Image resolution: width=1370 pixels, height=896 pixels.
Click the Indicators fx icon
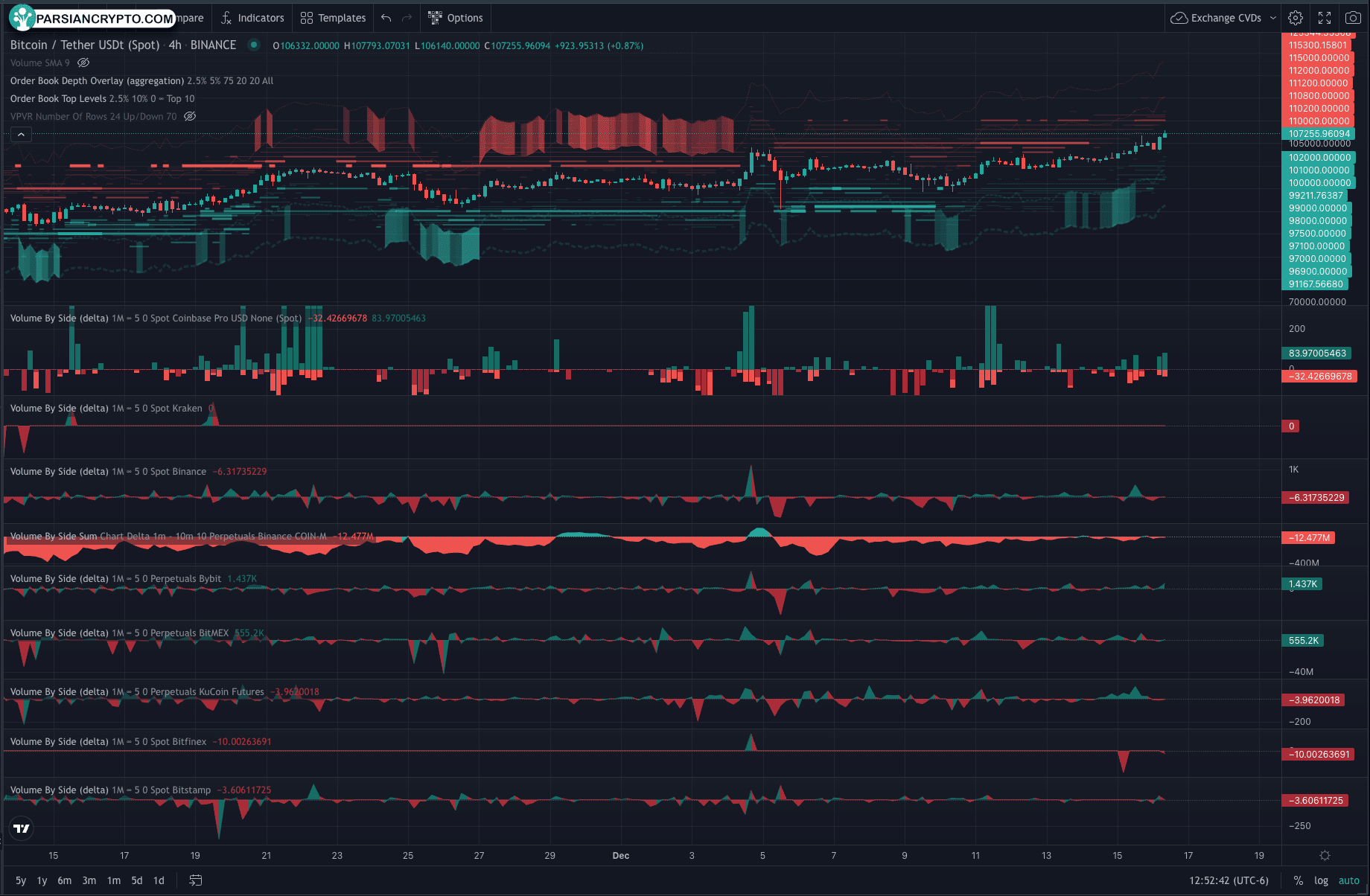(226, 18)
